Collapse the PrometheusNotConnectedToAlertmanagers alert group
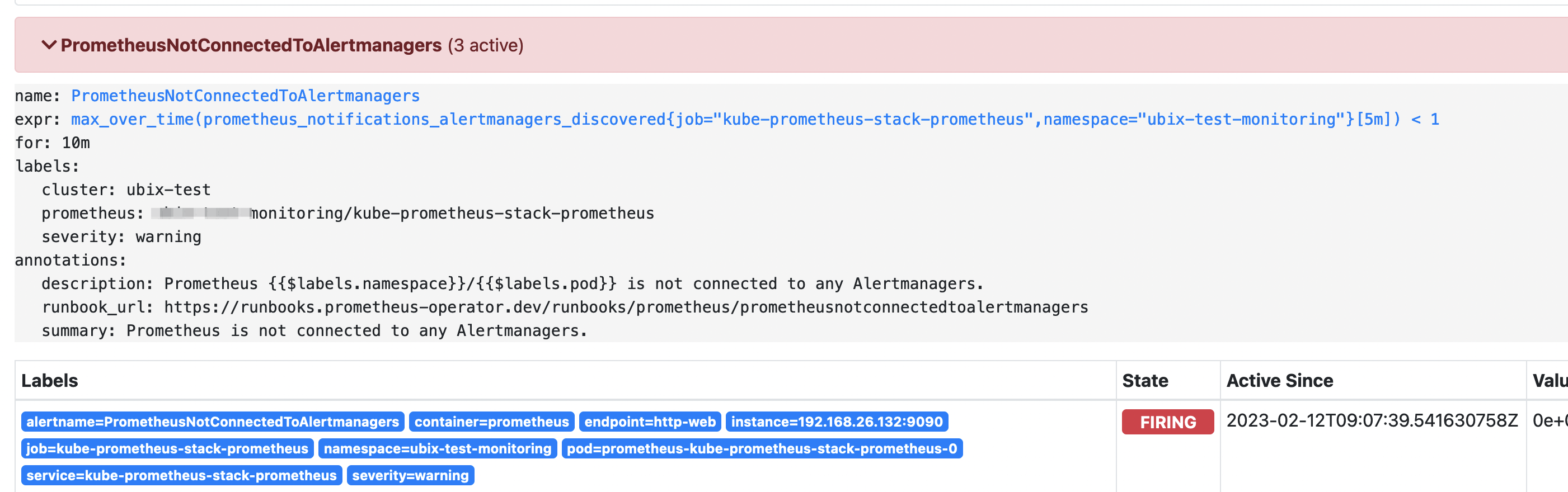The image size is (1568, 492). 250,45
